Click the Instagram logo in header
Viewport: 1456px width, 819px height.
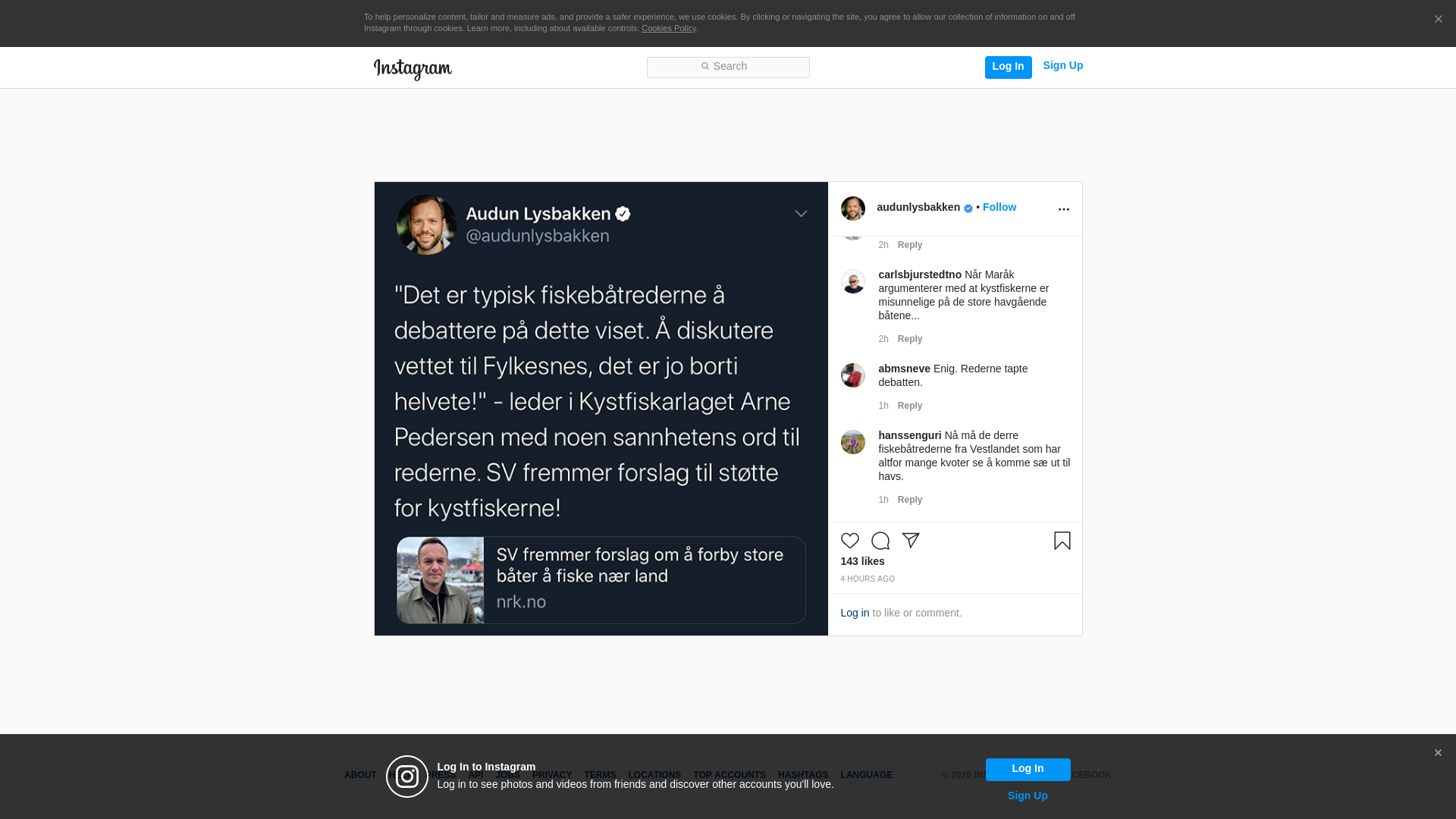[413, 69]
